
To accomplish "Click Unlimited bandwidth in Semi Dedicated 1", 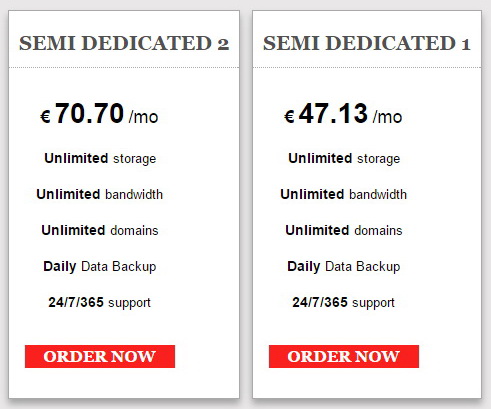I will coord(344,194).
